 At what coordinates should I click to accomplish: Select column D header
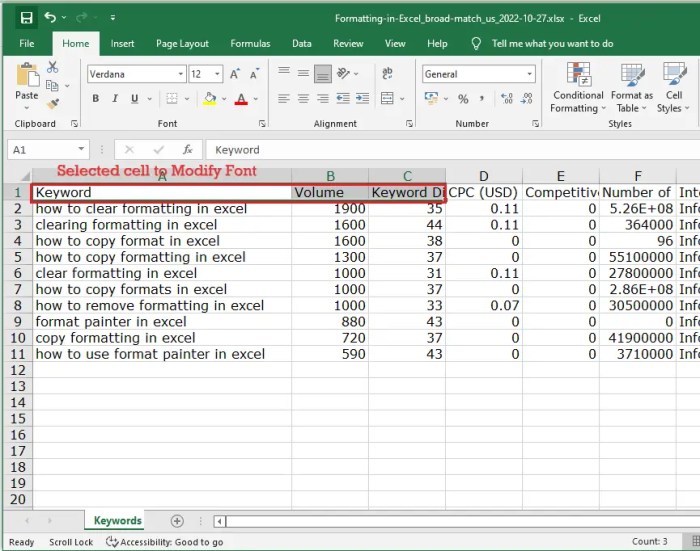(483, 176)
